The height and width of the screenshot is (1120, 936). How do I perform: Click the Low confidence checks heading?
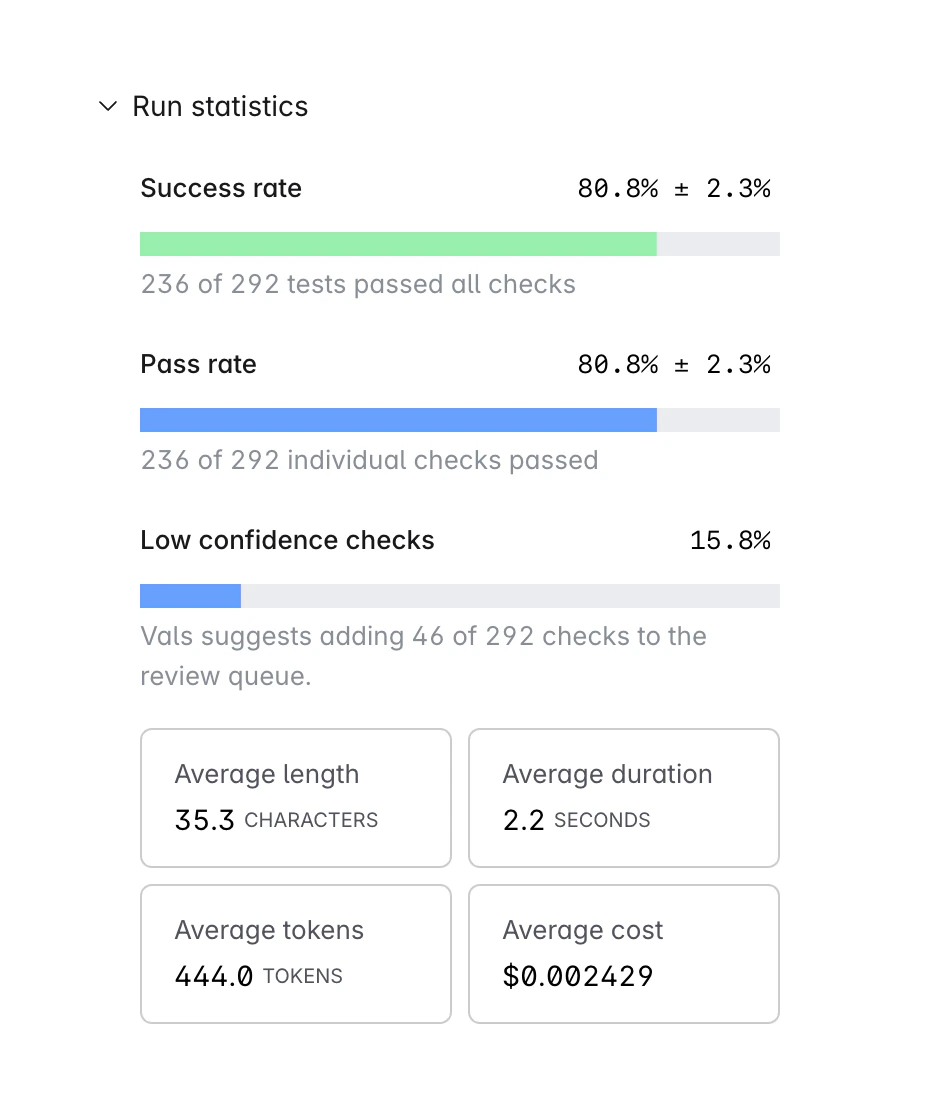[287, 540]
